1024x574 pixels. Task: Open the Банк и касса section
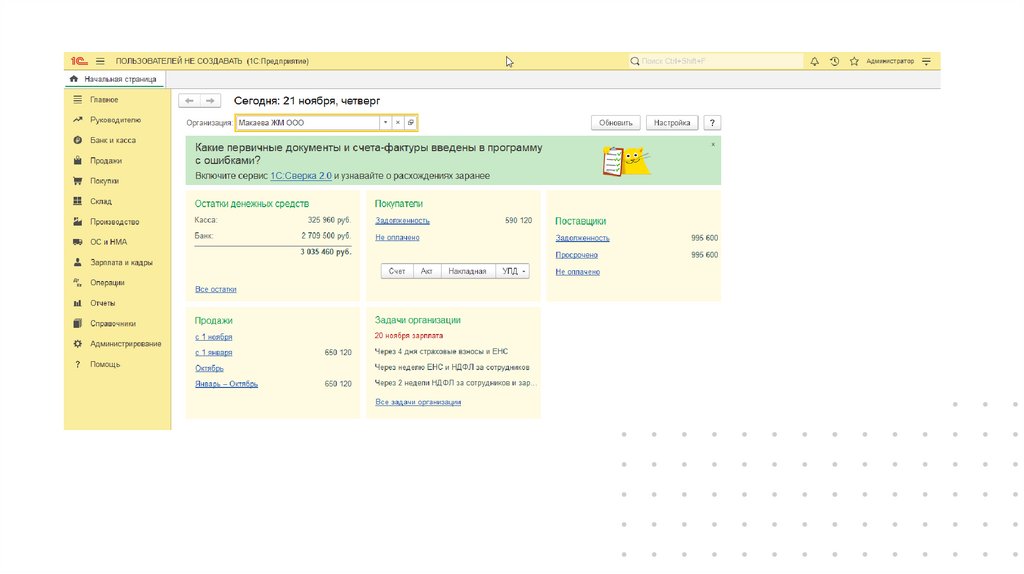[x=112, y=140]
